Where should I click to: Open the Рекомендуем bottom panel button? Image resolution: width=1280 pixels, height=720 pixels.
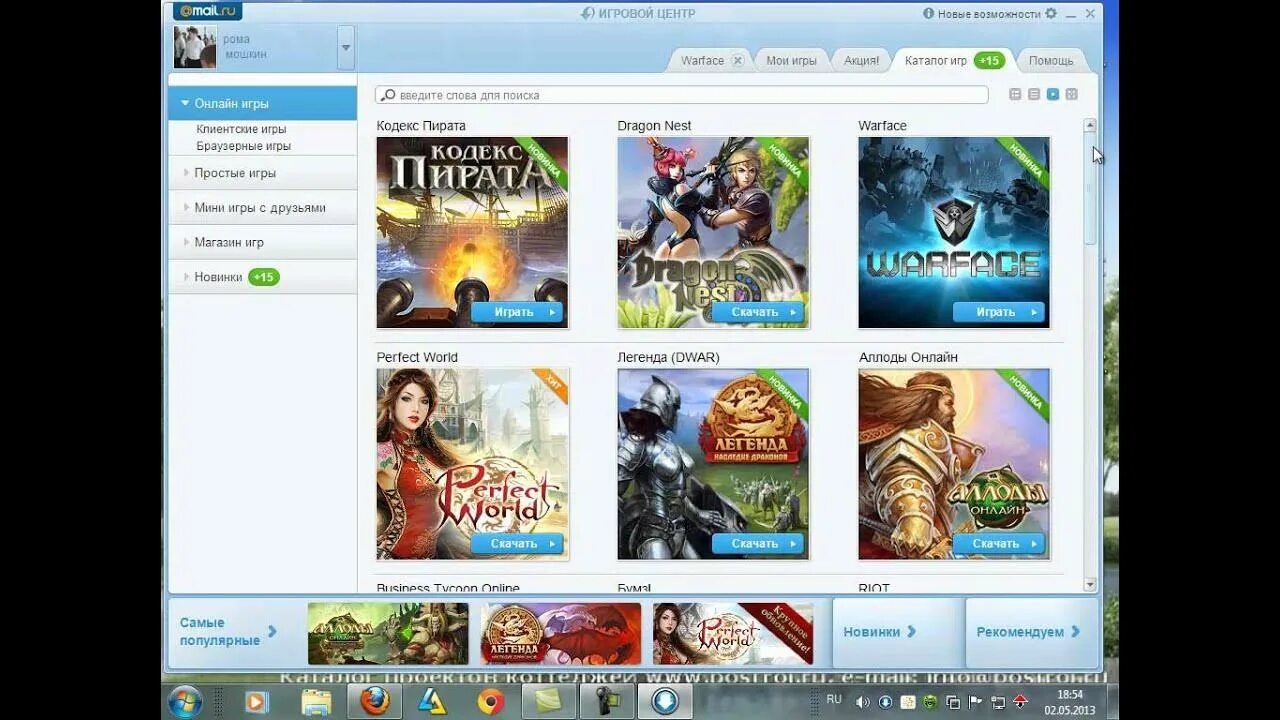tap(1031, 632)
